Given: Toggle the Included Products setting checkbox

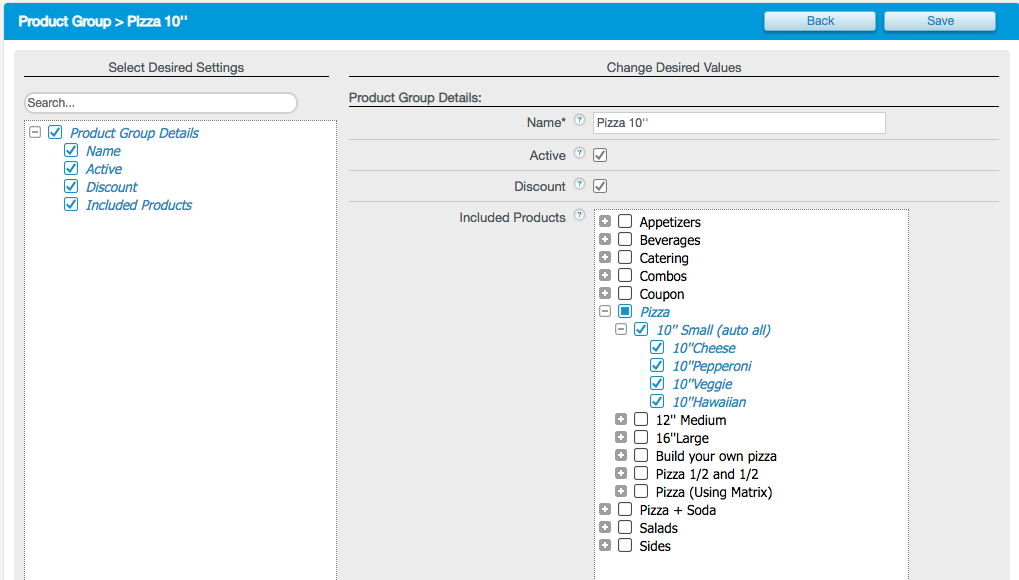Looking at the screenshot, I should click(71, 205).
